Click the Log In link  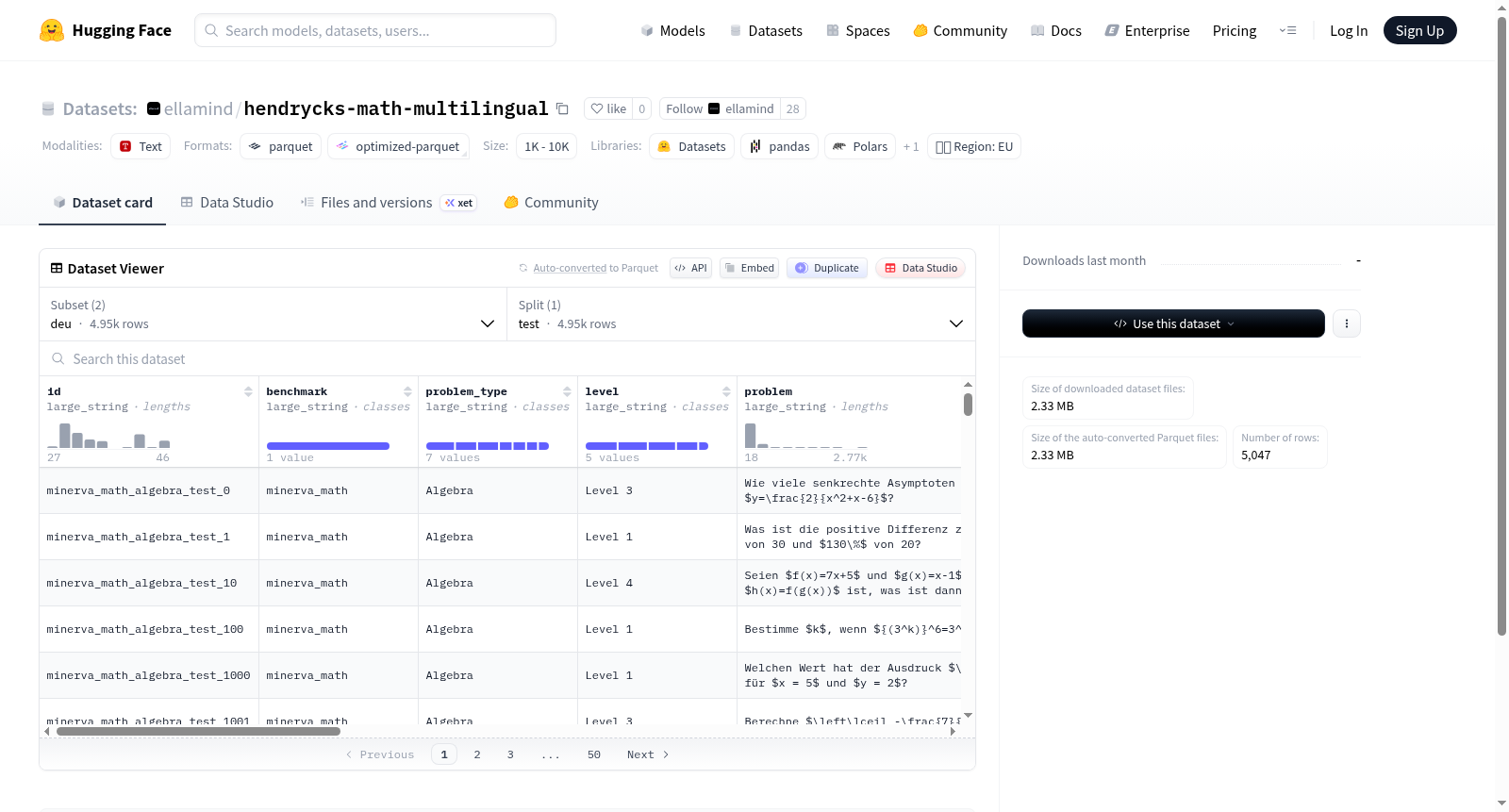tap(1349, 31)
